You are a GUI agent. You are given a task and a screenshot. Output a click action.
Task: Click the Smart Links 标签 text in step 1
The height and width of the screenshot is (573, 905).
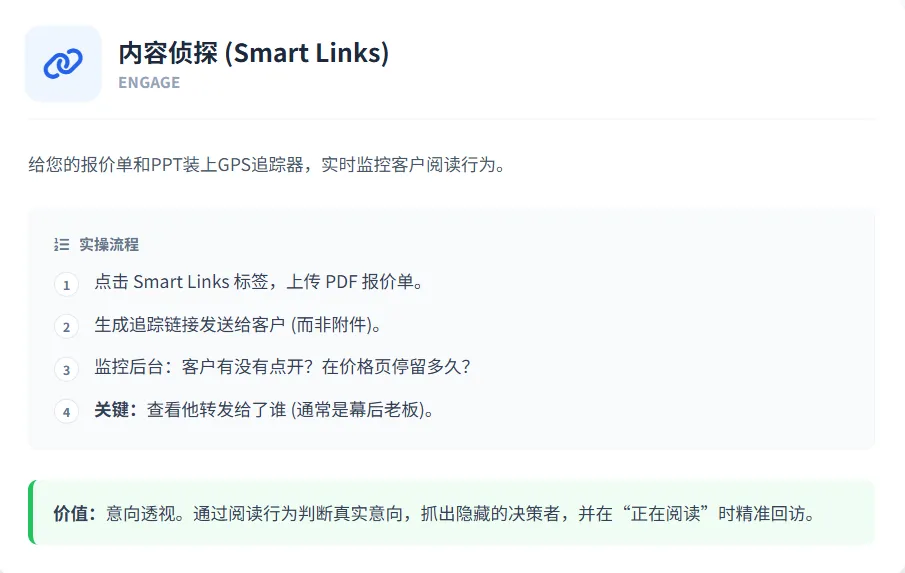pyautogui.click(x=201, y=282)
